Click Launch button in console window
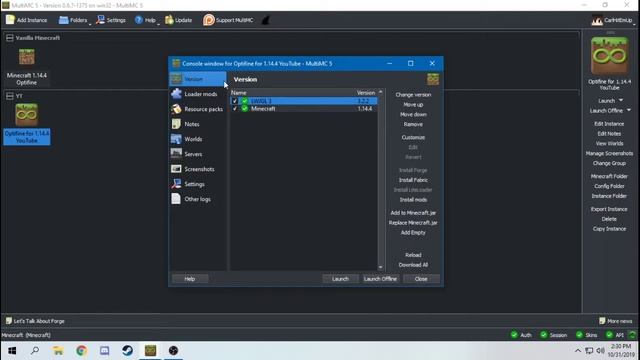The width and height of the screenshot is (640, 360). pos(340,279)
